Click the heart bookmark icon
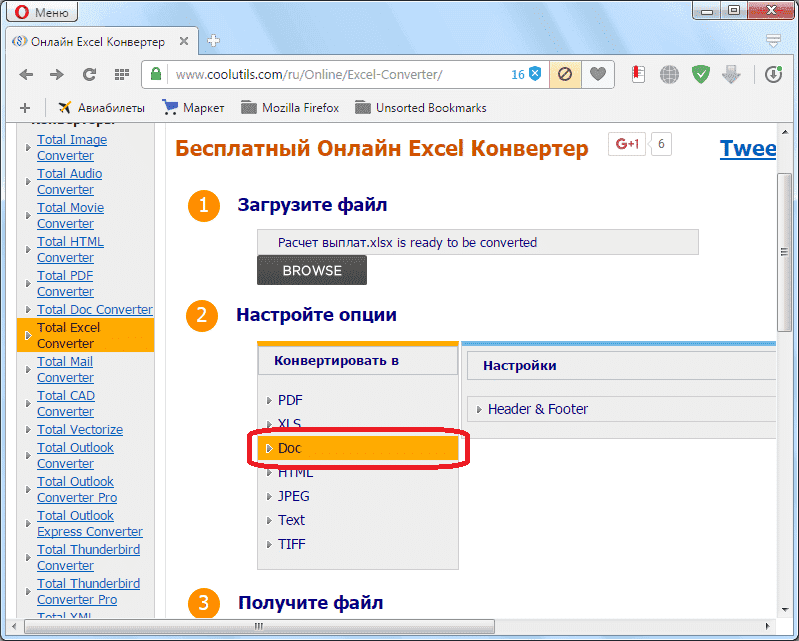Image resolution: width=799 pixels, height=641 pixels. tap(597, 74)
